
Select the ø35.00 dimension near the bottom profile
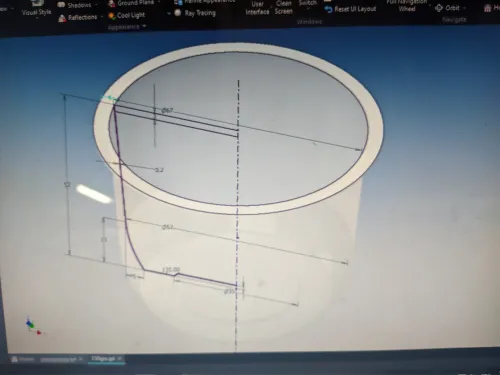[x=171, y=269]
